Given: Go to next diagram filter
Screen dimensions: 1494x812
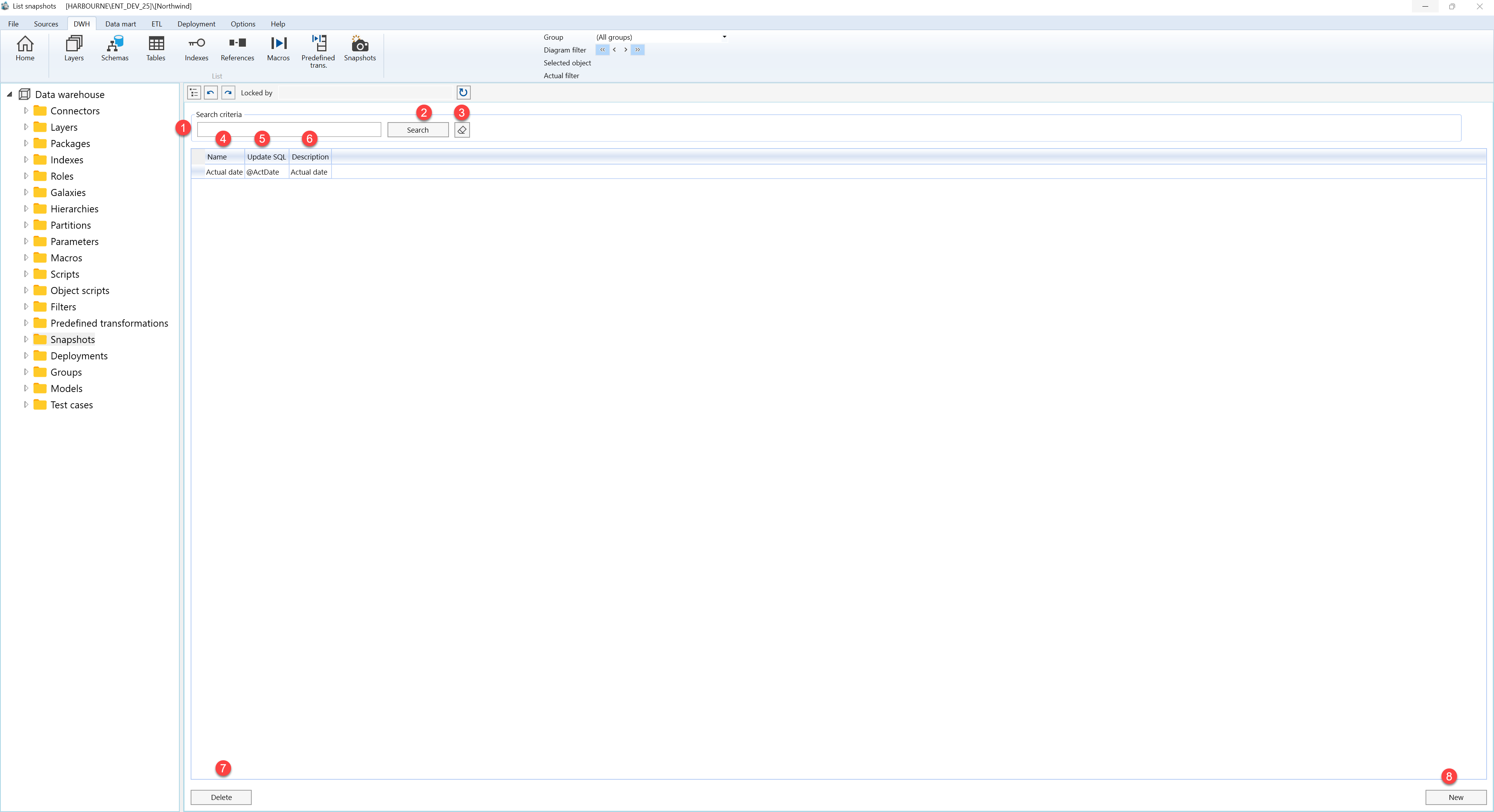Looking at the screenshot, I should [626, 50].
